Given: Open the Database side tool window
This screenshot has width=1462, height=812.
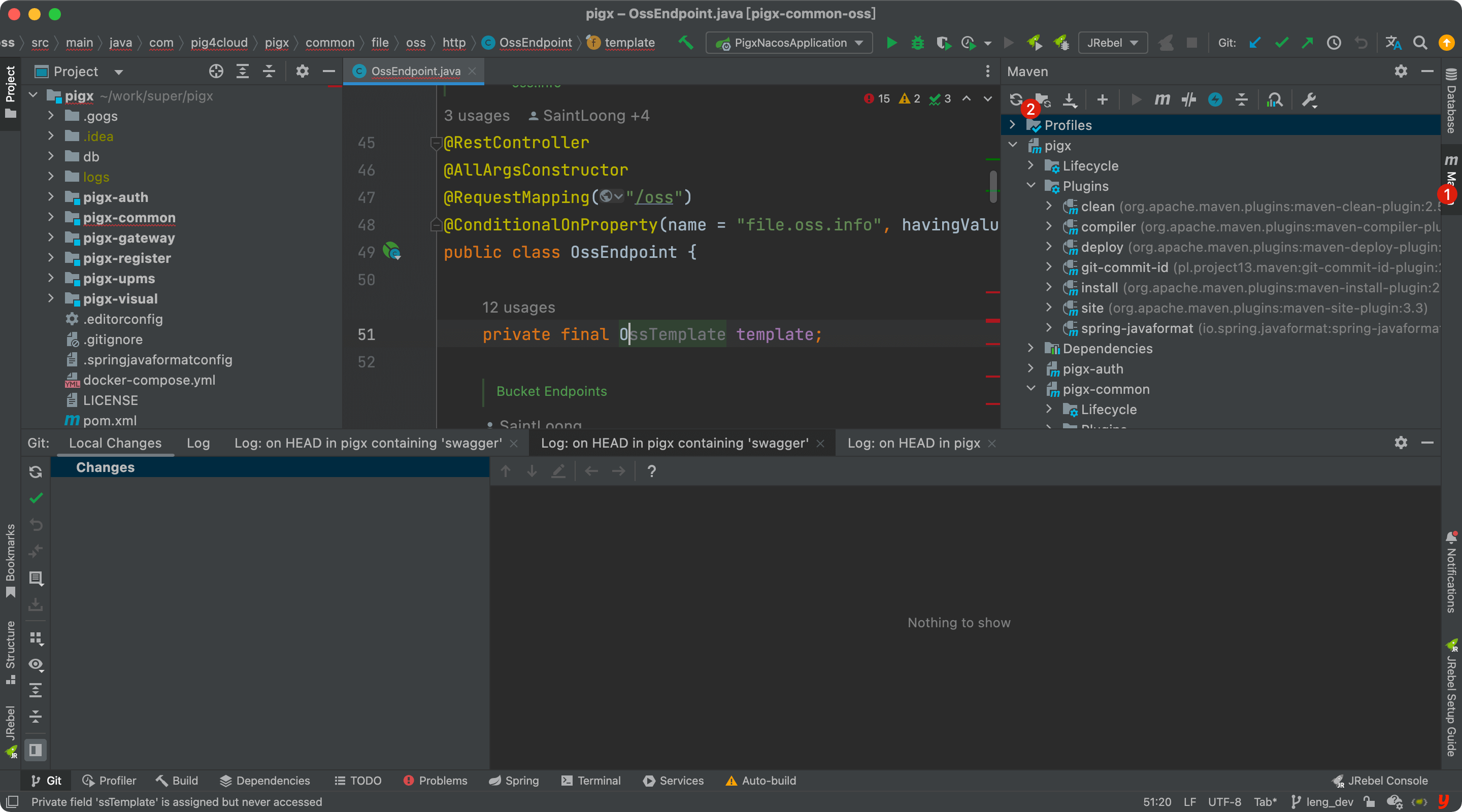Looking at the screenshot, I should click(1451, 101).
